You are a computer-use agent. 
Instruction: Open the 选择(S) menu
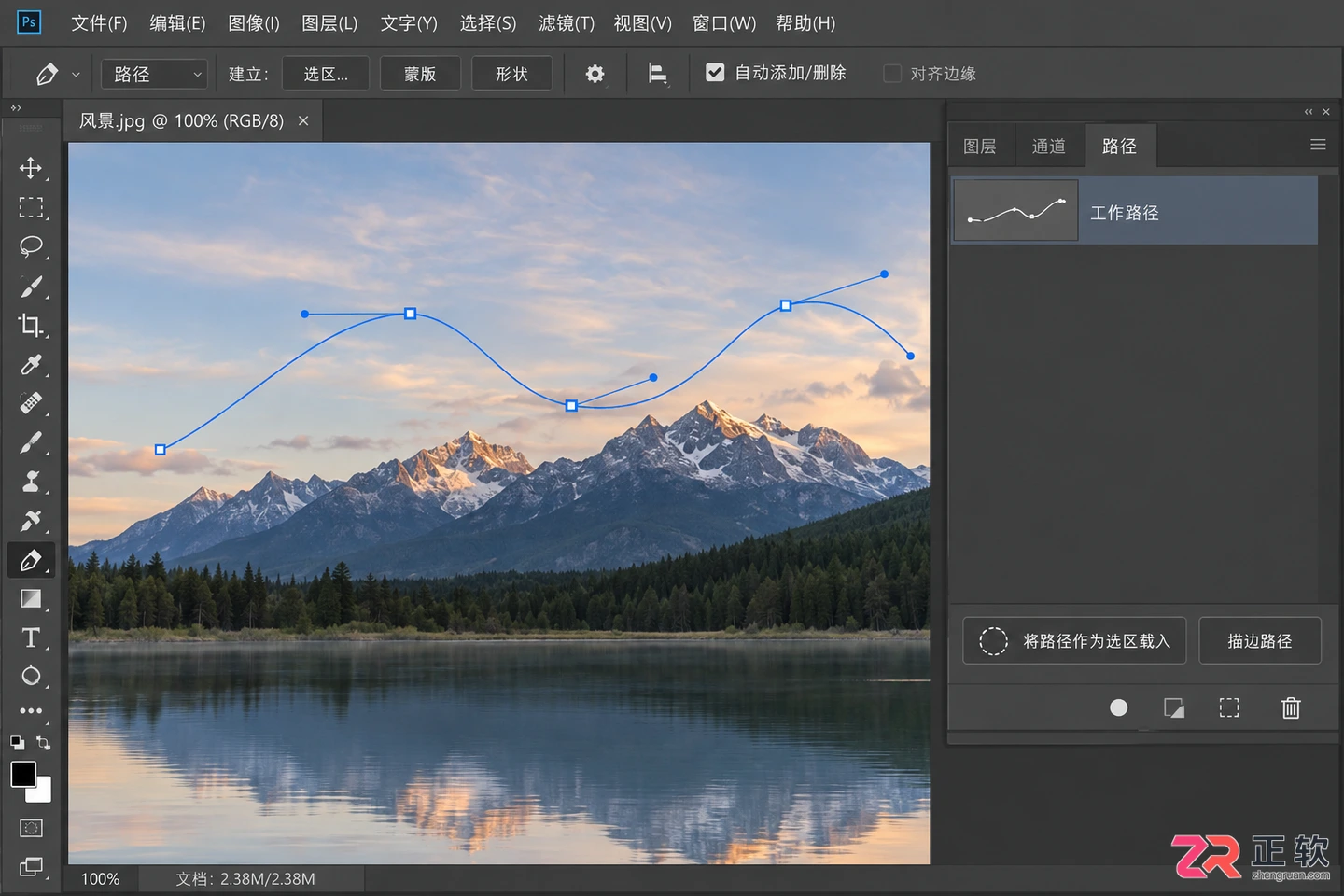click(x=488, y=23)
